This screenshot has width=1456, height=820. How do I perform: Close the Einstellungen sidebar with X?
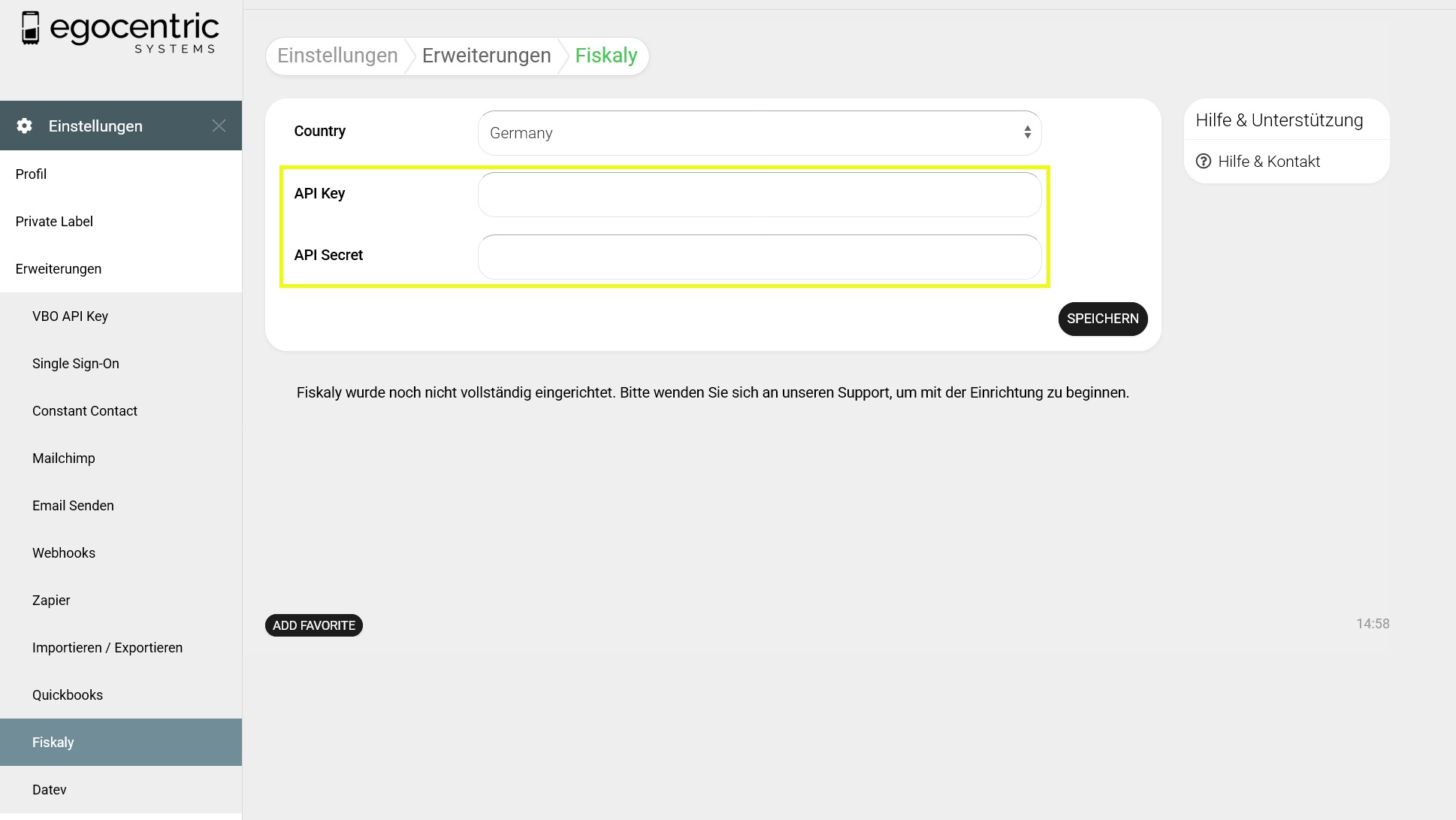click(219, 126)
